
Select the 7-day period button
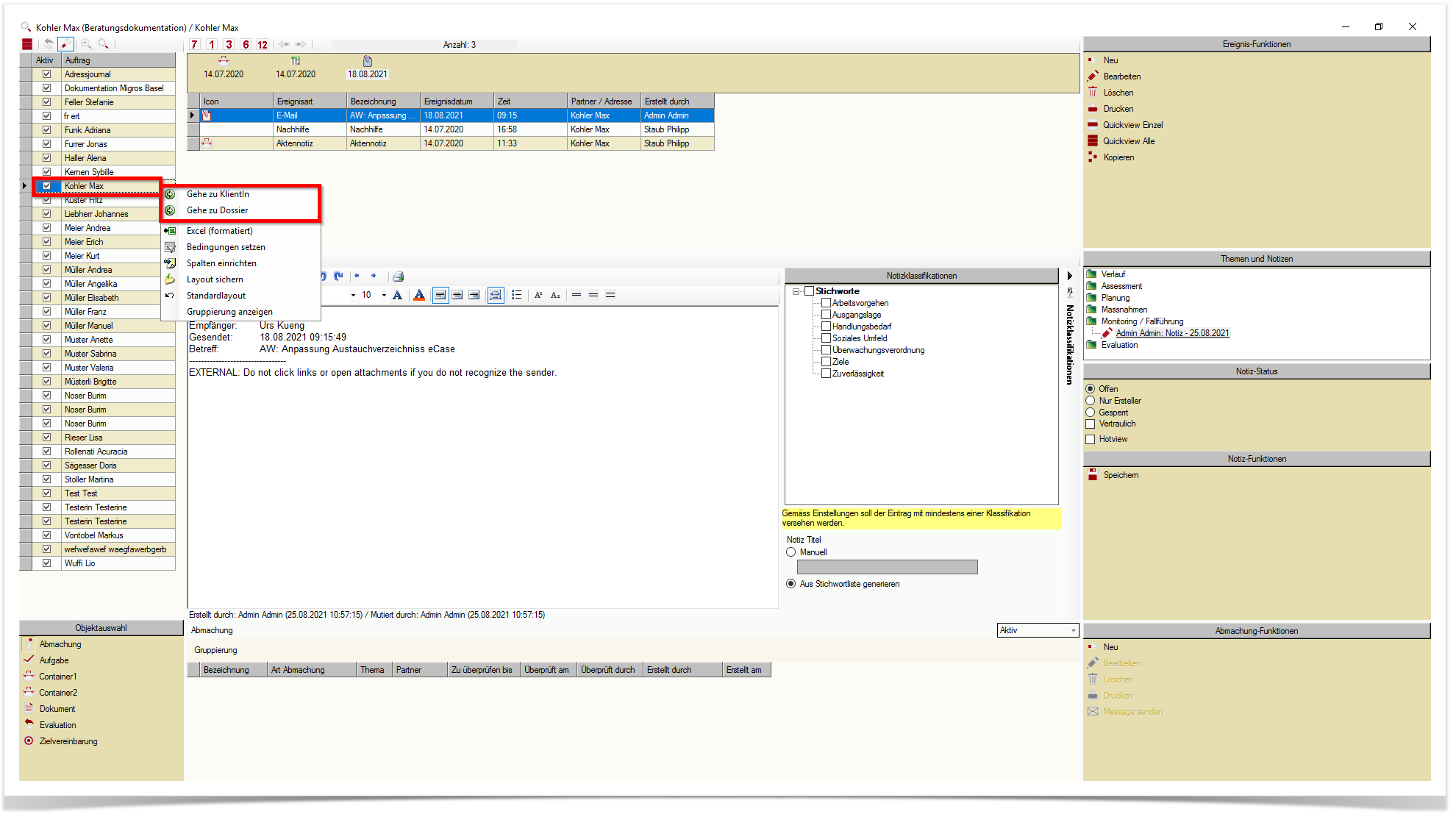pos(195,45)
